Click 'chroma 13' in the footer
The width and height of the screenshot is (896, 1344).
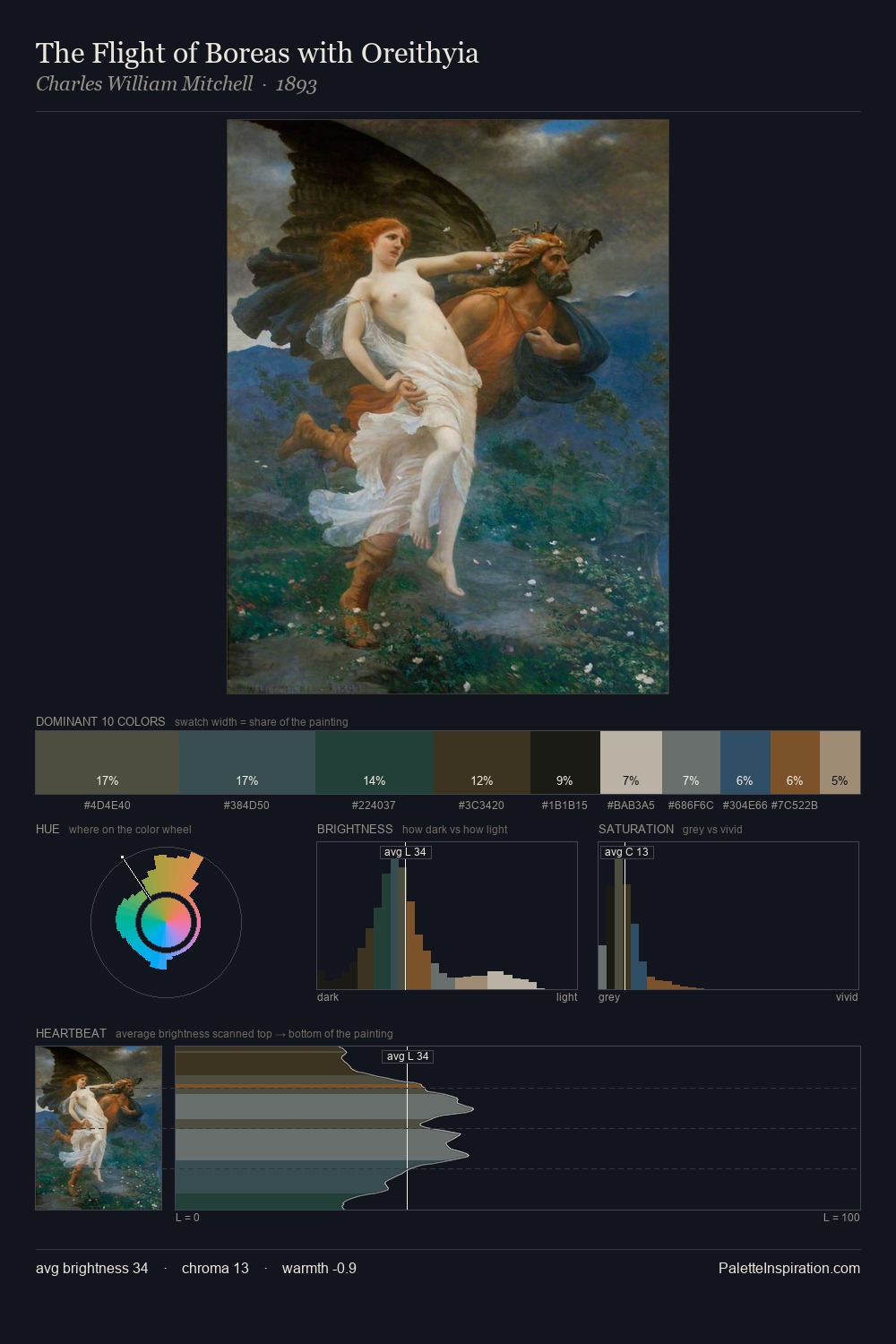point(215,1269)
